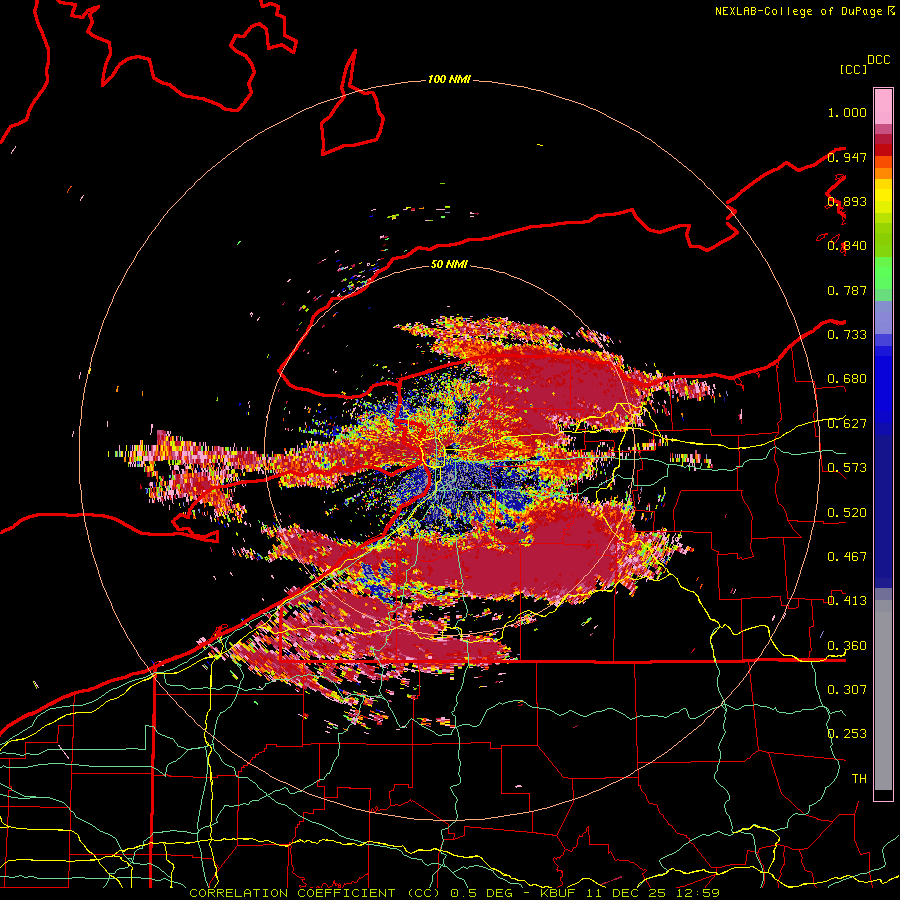Viewport: 900px width, 900px height.
Task: Click the 0.467 legend value
Action: click(x=847, y=557)
